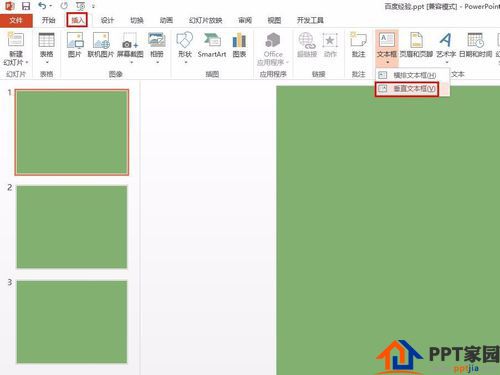Open the Online Pictures (联机图片) tool
This screenshot has height=375, width=500.
[x=101, y=45]
